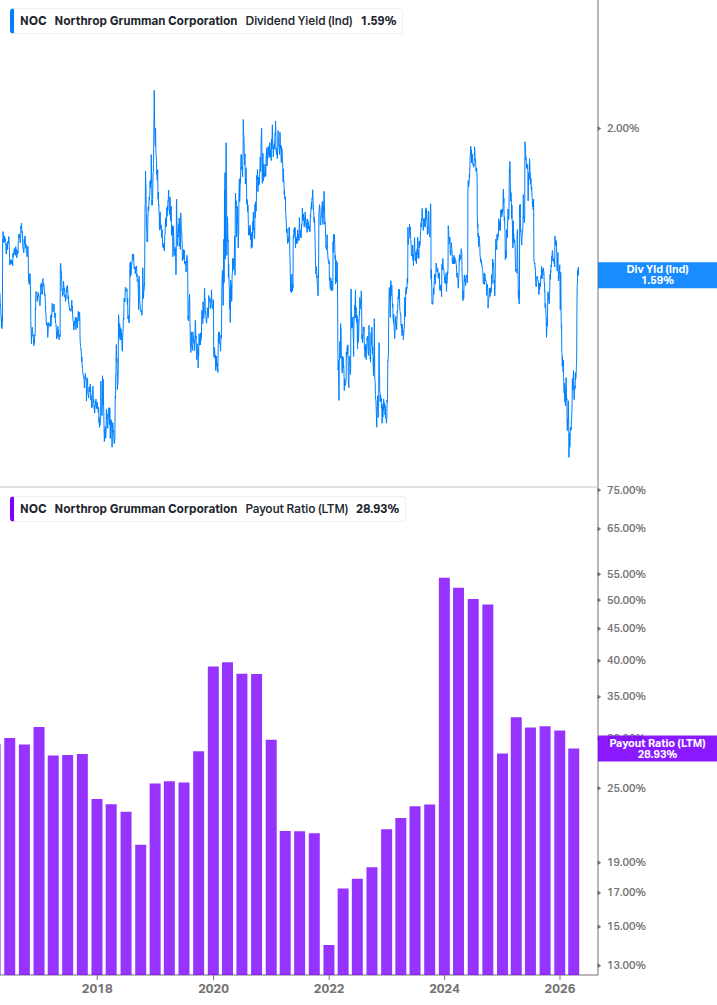Click the 75.00% axis label

tap(626, 490)
